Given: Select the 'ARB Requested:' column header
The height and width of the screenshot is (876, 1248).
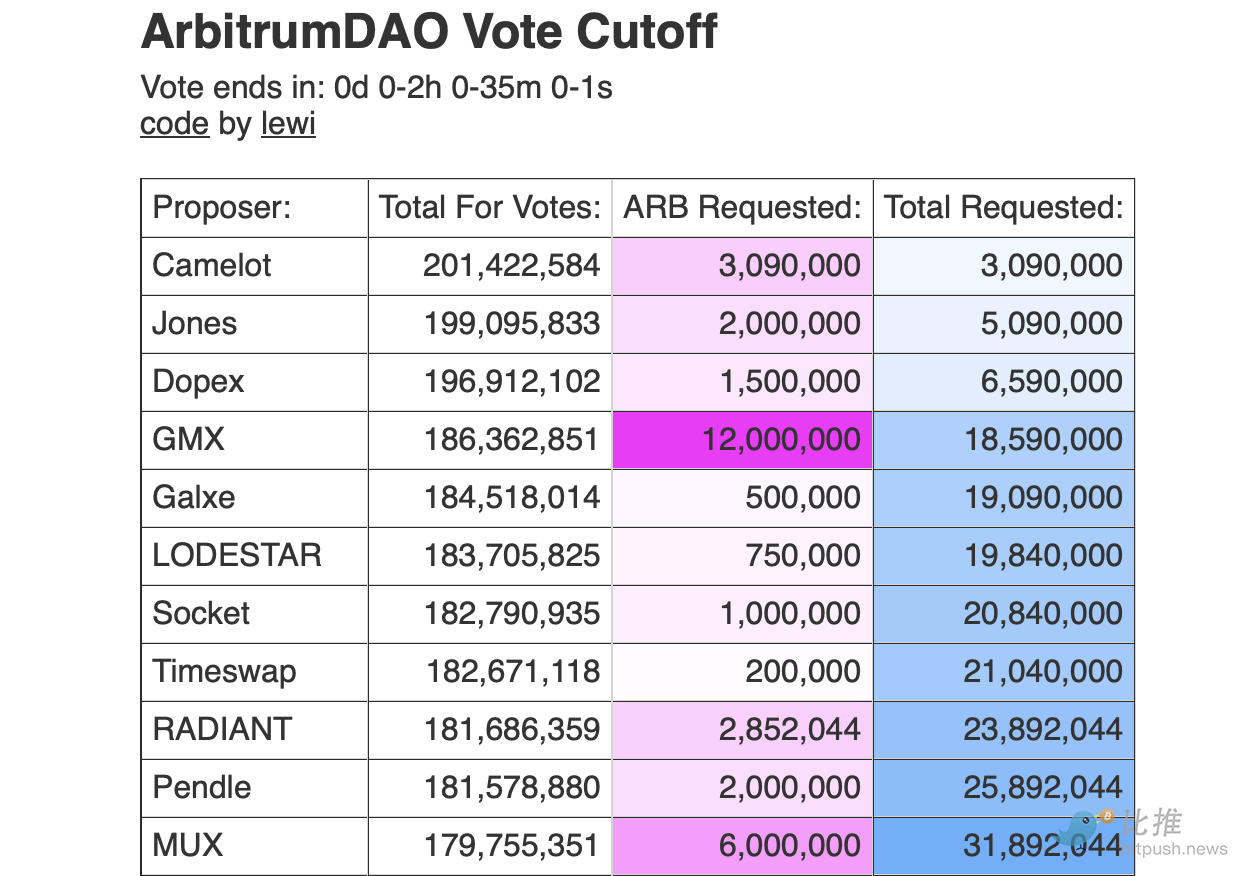Looking at the screenshot, I should 742,208.
